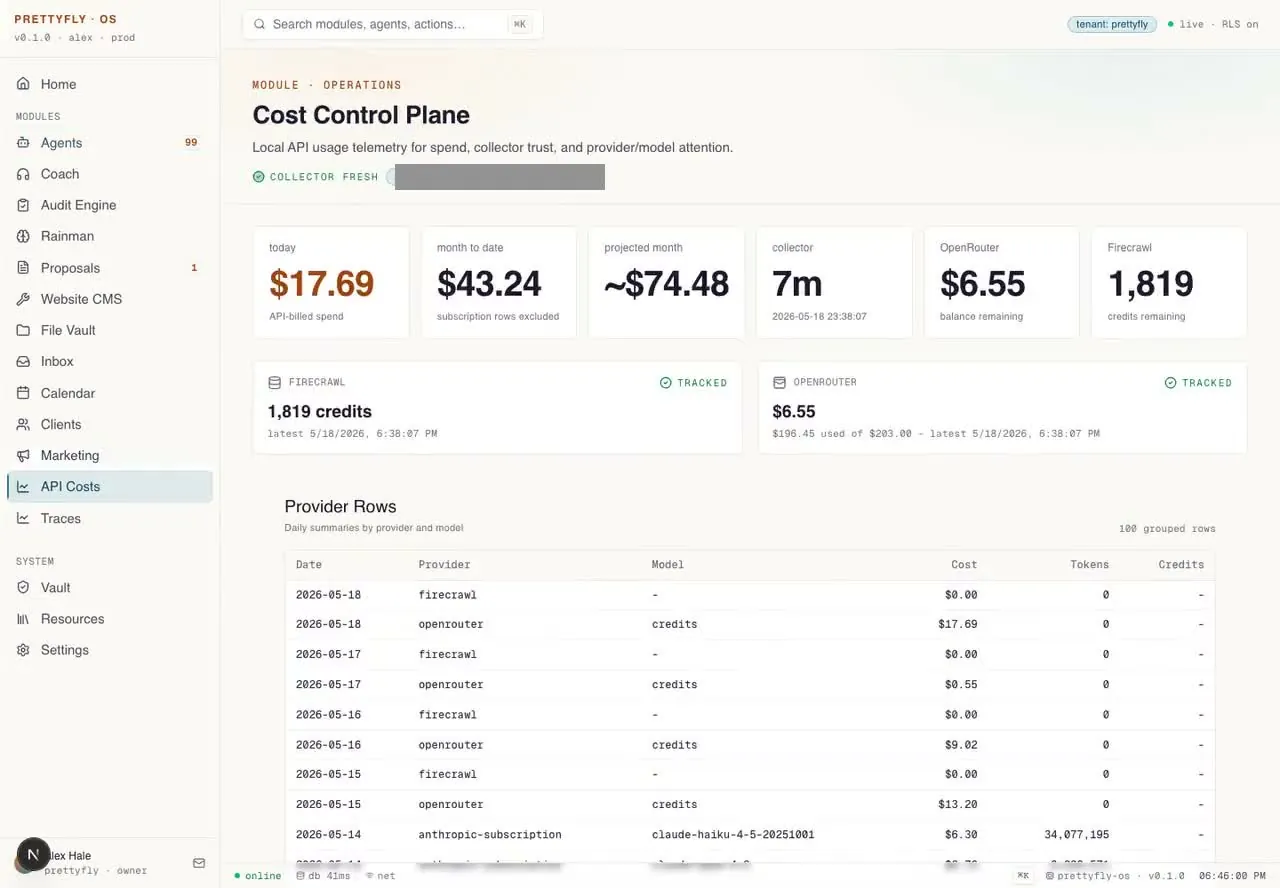Click the Firecrawl Tracked status card
1280x888 pixels.
tap(498, 408)
